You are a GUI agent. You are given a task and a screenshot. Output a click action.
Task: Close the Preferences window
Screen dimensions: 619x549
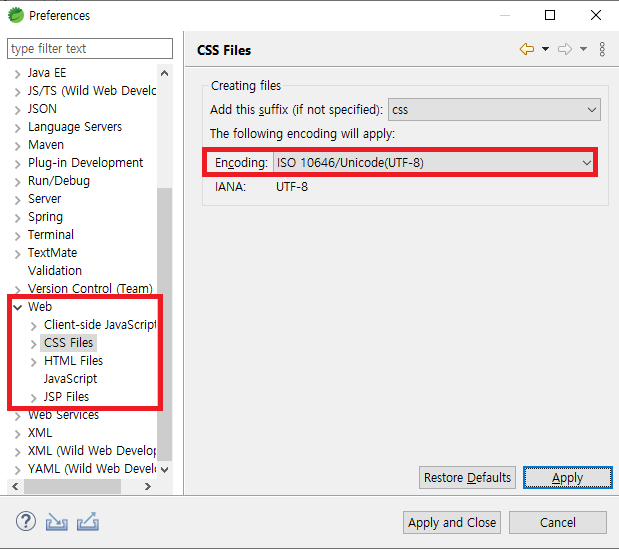pos(596,15)
